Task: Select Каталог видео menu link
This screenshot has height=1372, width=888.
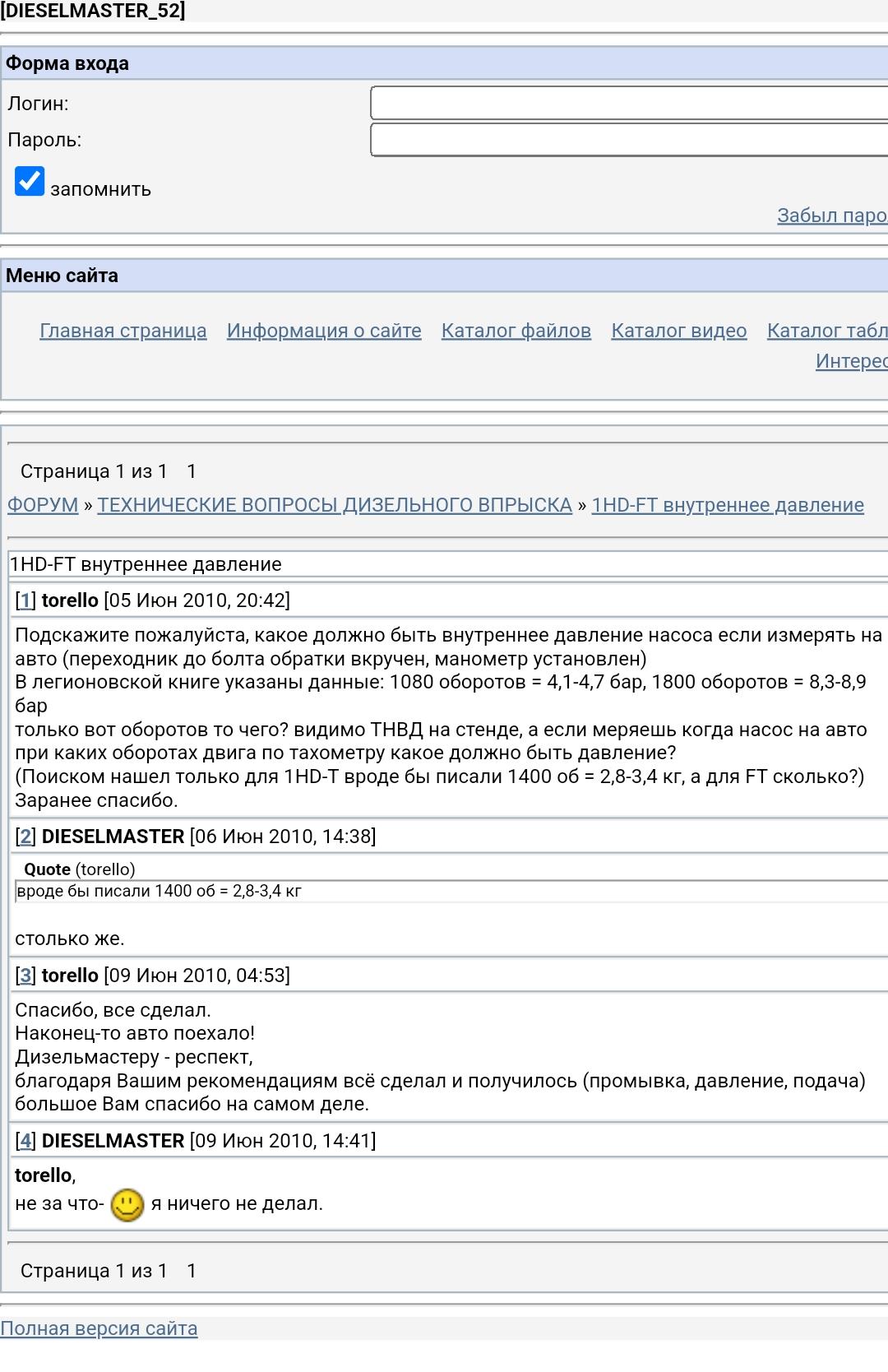Action: pos(679,331)
